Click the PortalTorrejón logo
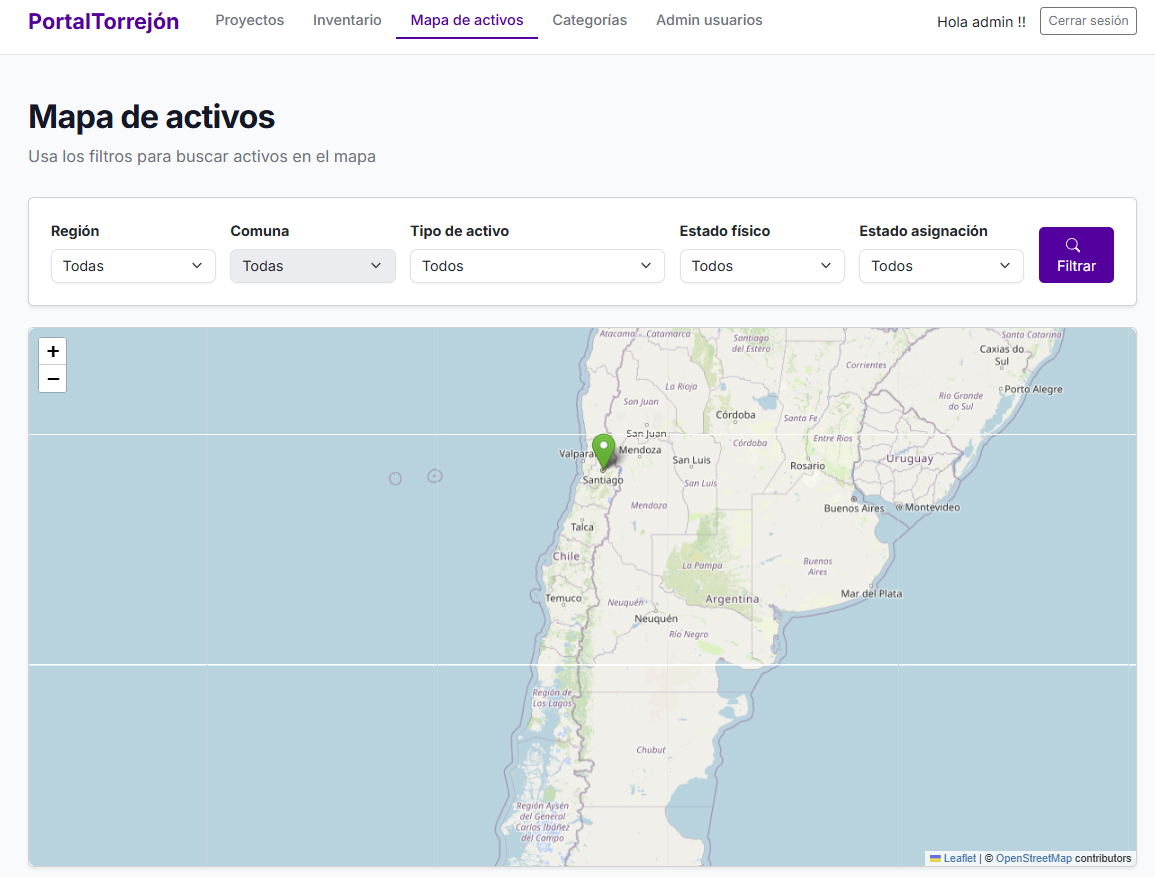1155x877 pixels. pos(103,20)
